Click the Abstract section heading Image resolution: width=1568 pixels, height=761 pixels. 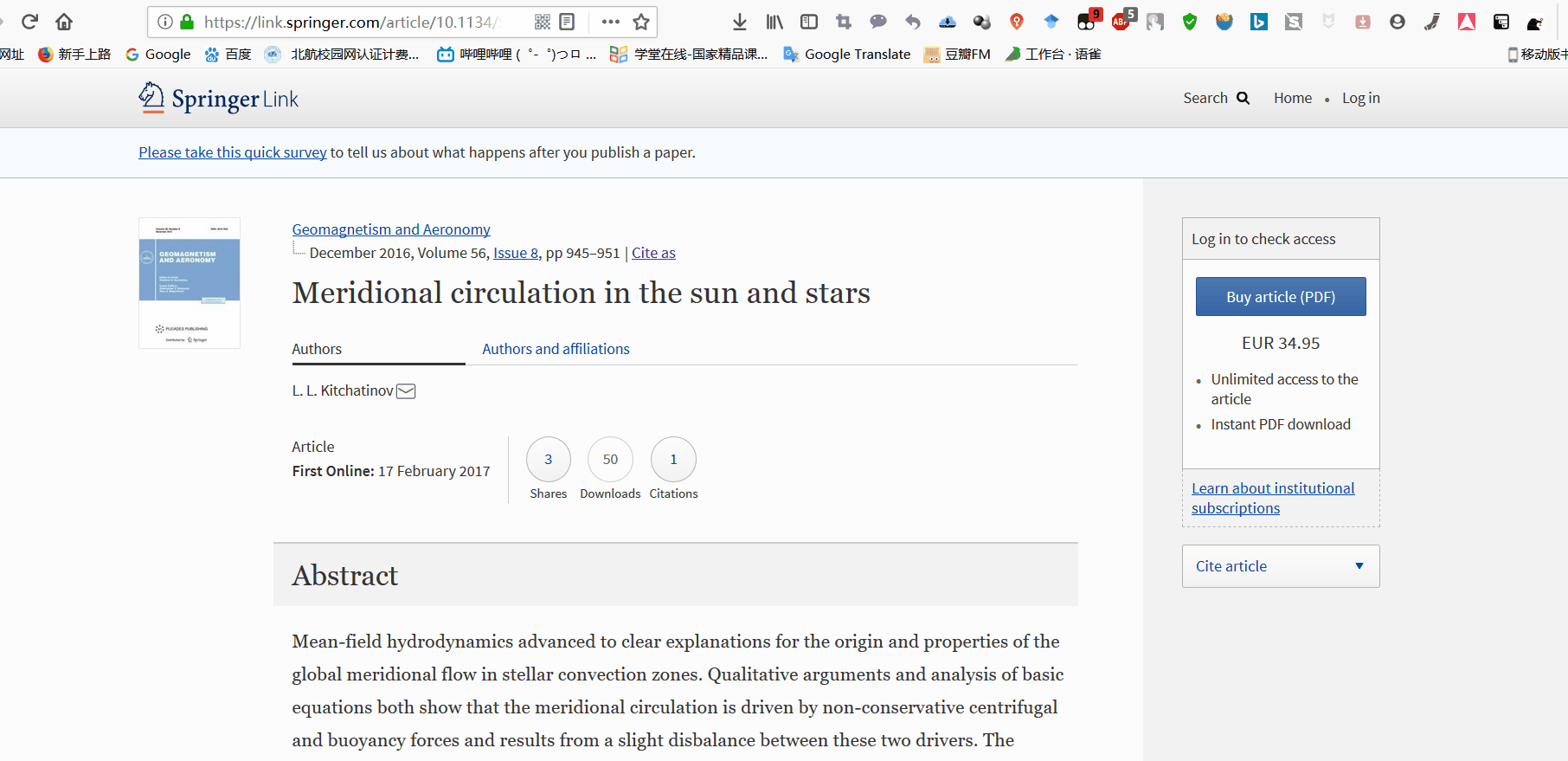(x=345, y=576)
